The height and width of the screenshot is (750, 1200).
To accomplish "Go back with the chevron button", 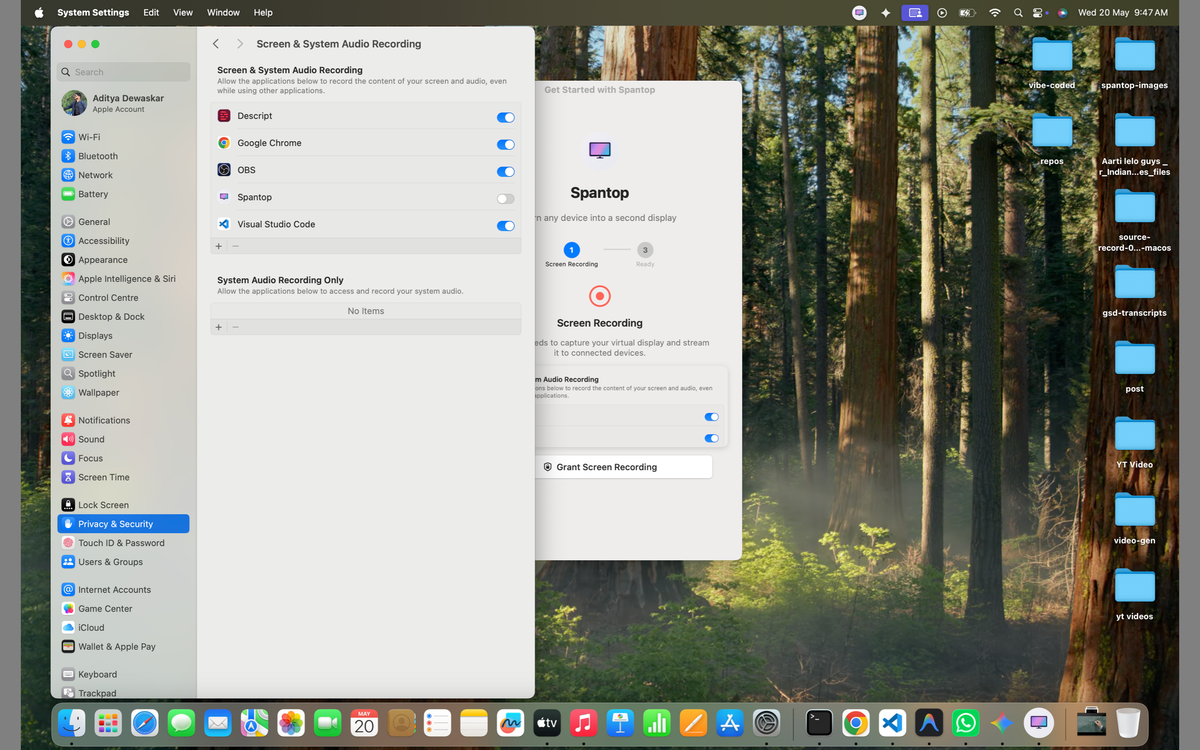I will [216, 44].
